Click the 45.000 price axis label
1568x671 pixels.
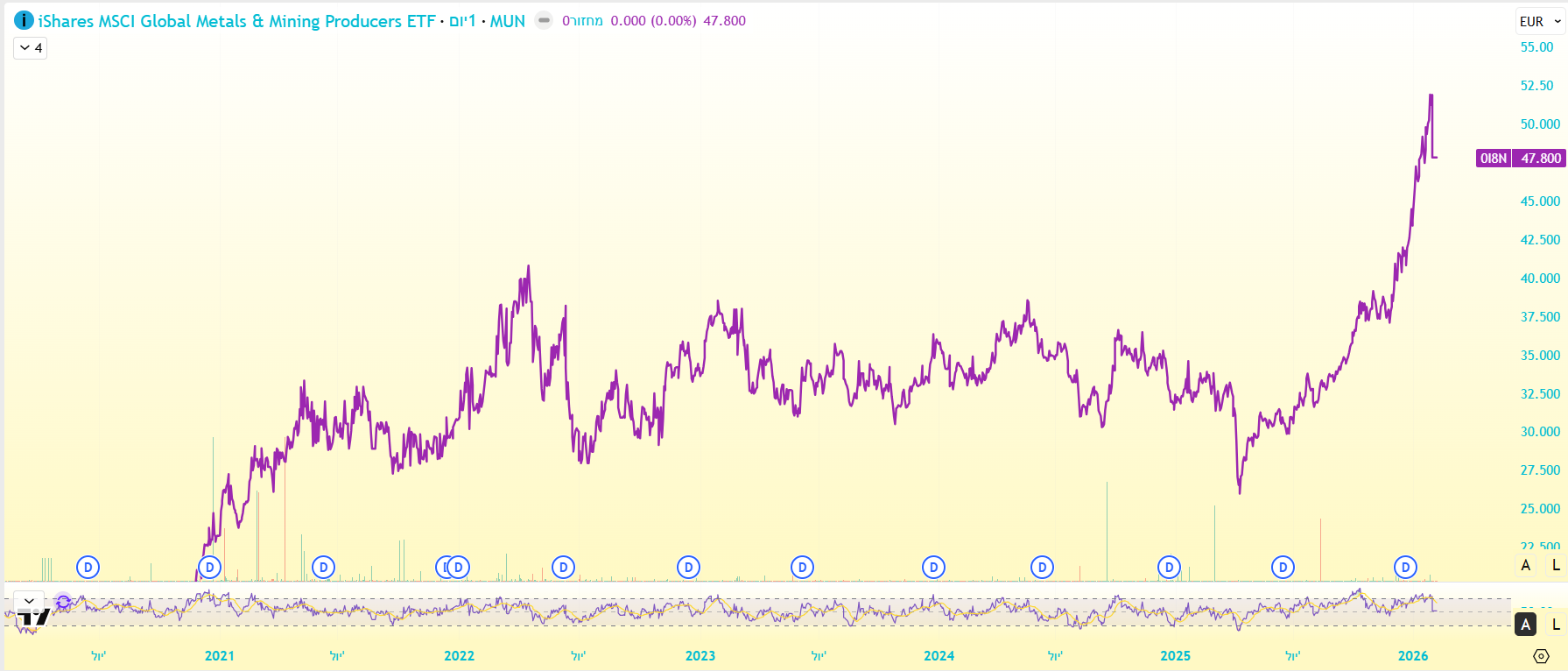click(1540, 201)
